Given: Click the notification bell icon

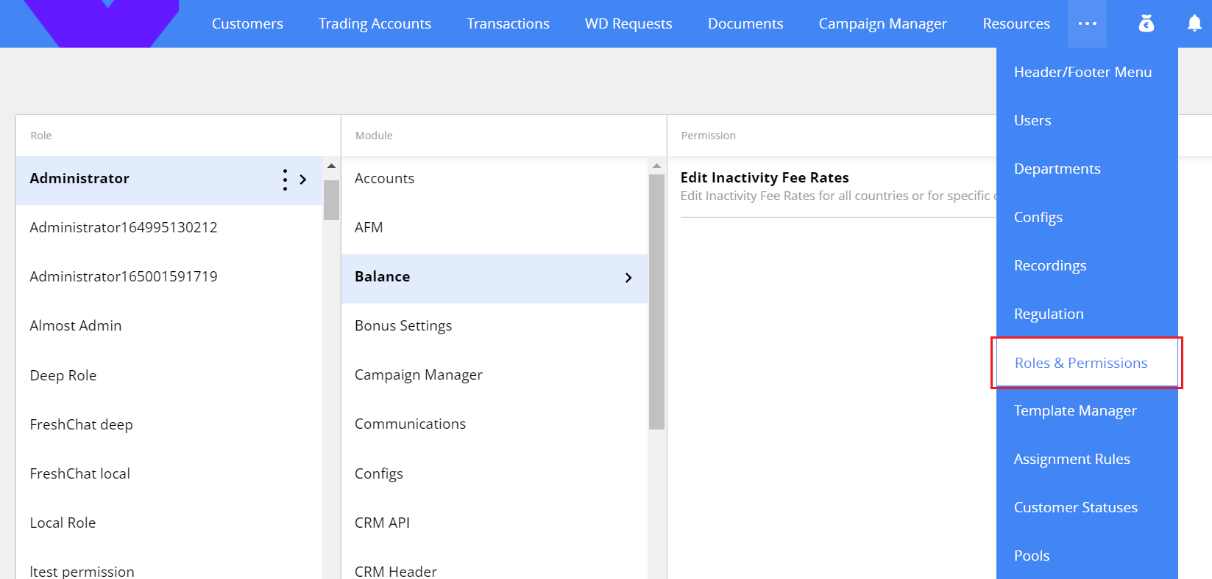Looking at the screenshot, I should (1194, 23).
